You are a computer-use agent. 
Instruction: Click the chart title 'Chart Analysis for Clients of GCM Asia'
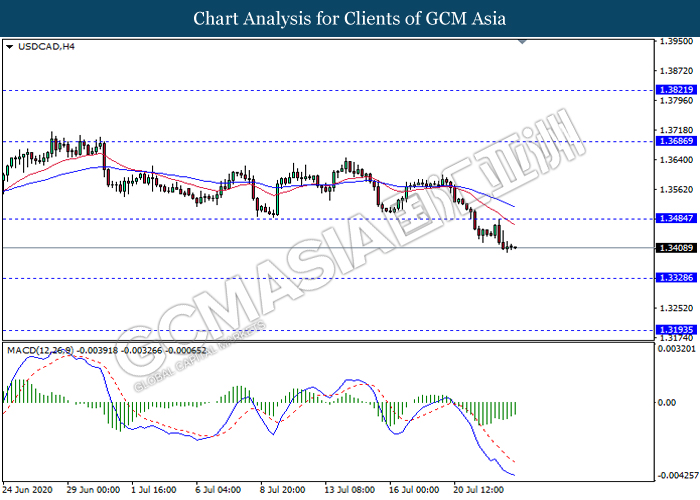tap(350, 18)
